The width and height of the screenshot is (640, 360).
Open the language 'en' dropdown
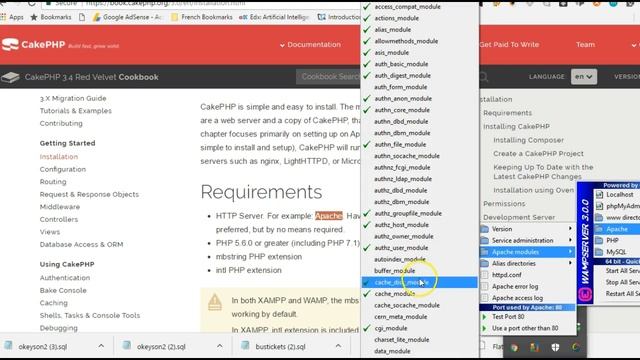tap(584, 76)
